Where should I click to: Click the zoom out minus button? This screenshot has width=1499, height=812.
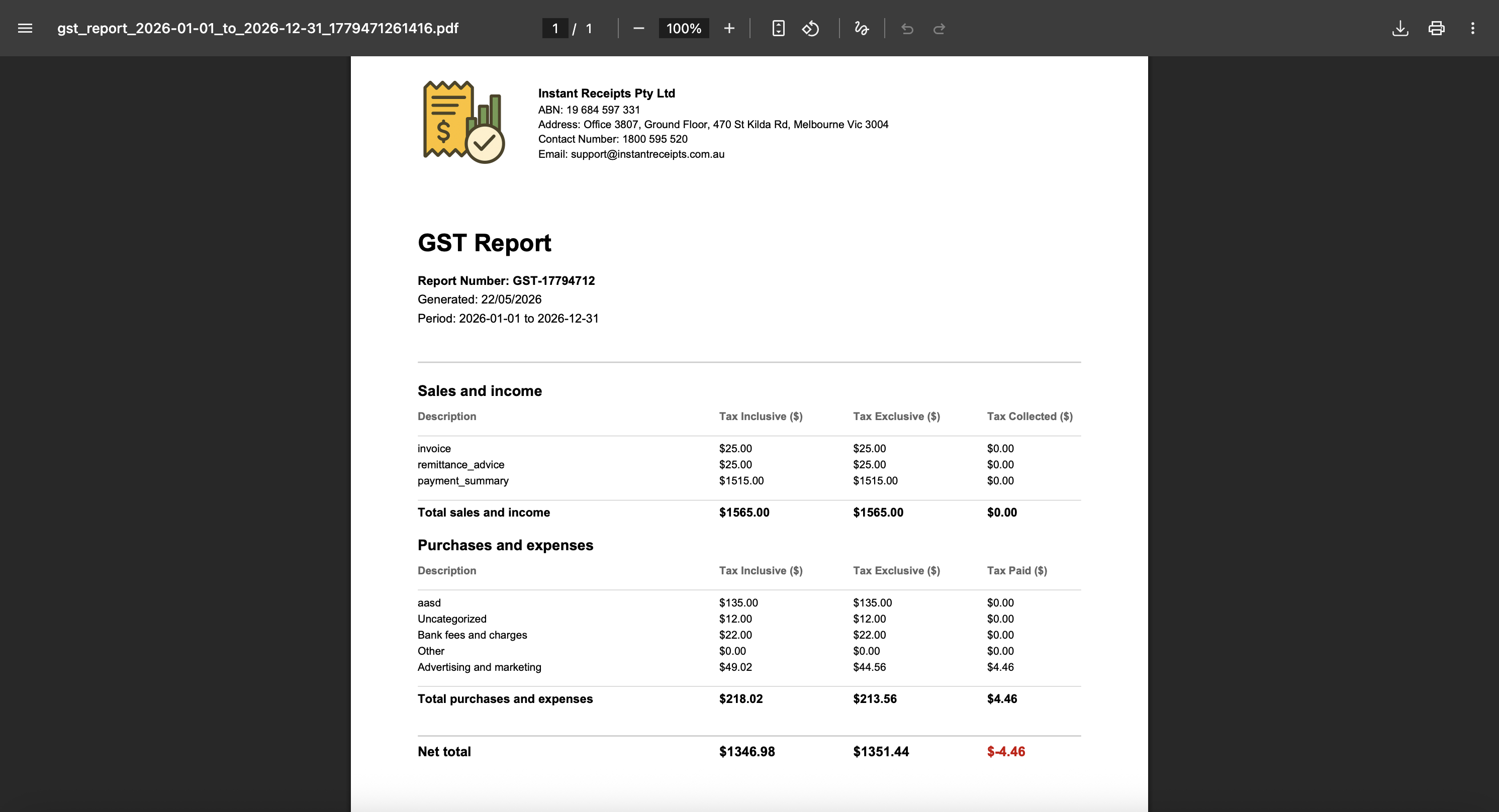tap(638, 28)
